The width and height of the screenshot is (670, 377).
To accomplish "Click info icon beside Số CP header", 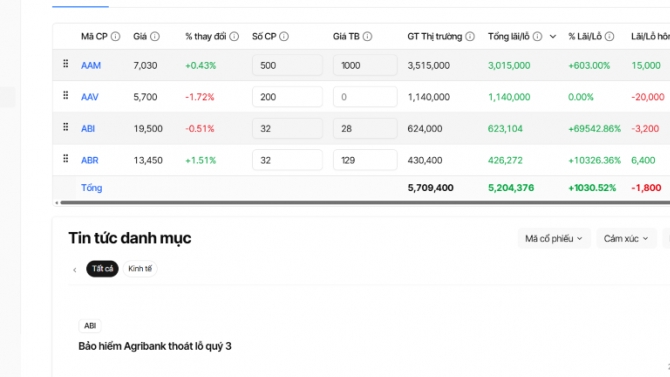I will pyautogui.click(x=284, y=37).
